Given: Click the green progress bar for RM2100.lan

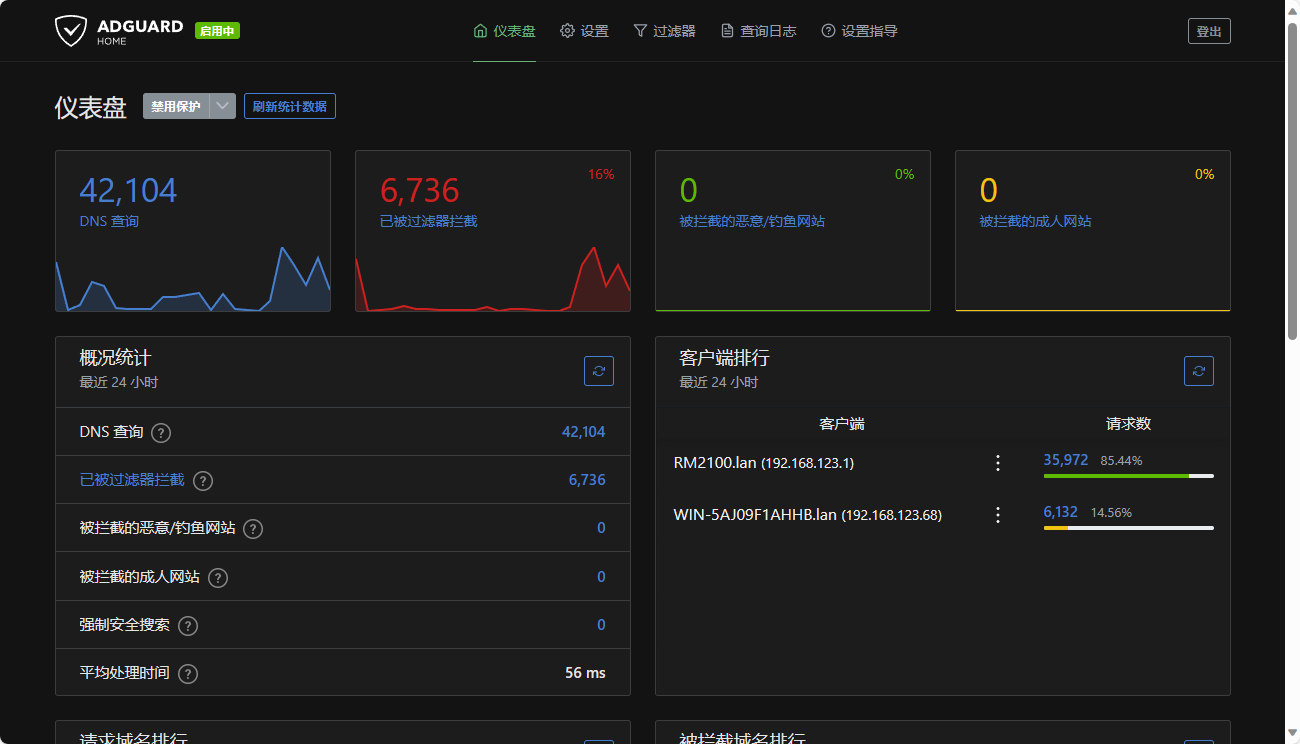Looking at the screenshot, I should (x=1116, y=476).
